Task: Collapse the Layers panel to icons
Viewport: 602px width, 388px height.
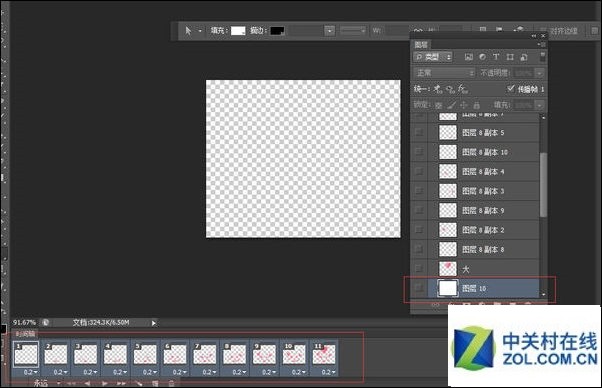Action: click(534, 35)
